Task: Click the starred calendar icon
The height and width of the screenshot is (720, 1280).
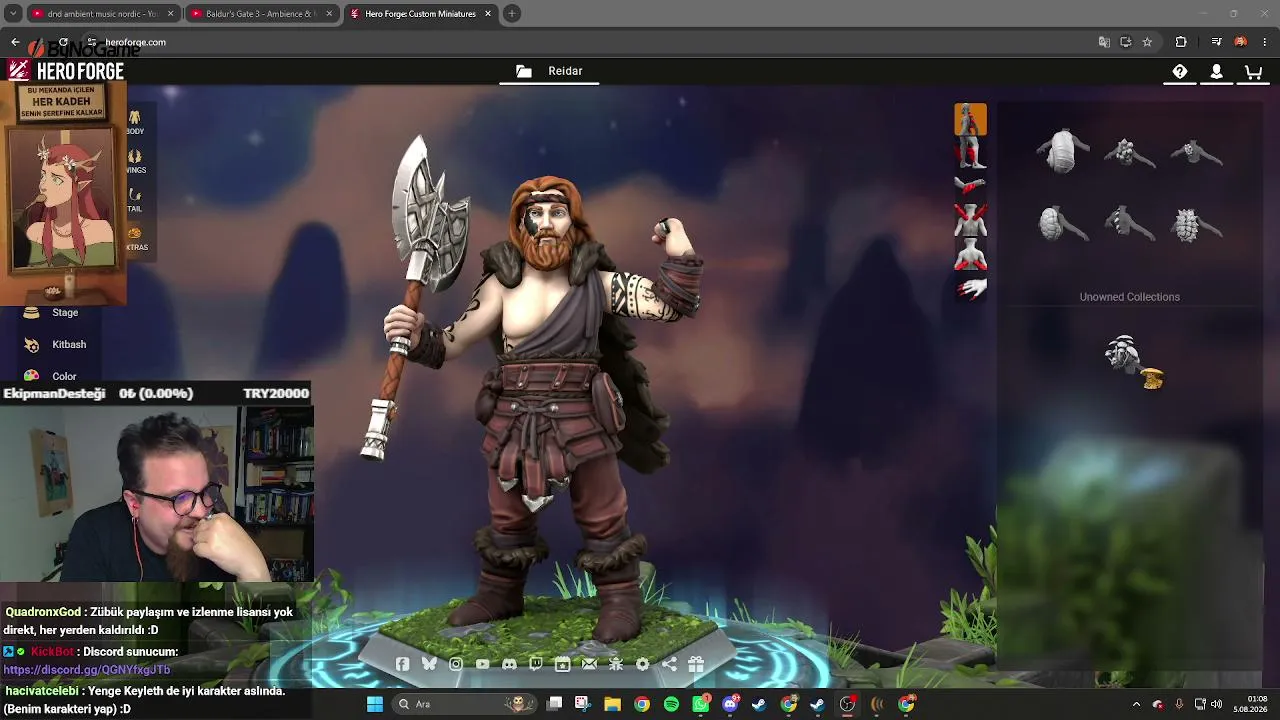Action: click(562, 664)
